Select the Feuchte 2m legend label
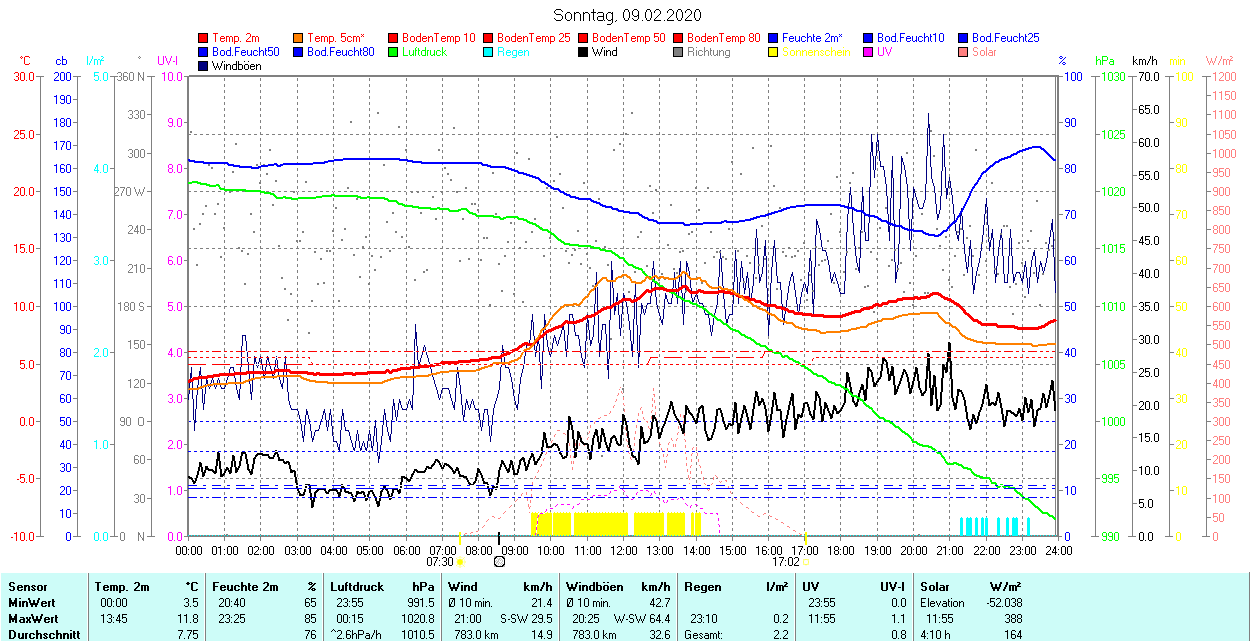The image size is (1250, 641). point(813,38)
